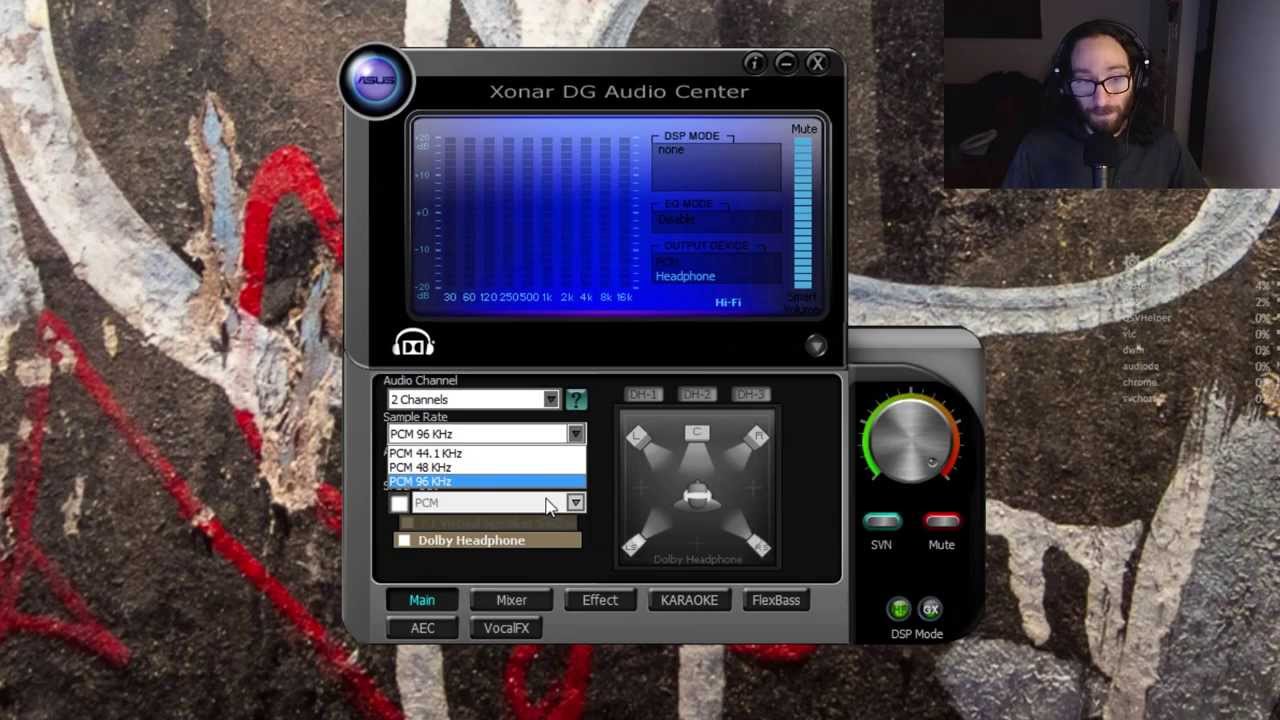Open the information (i) button

point(754,63)
